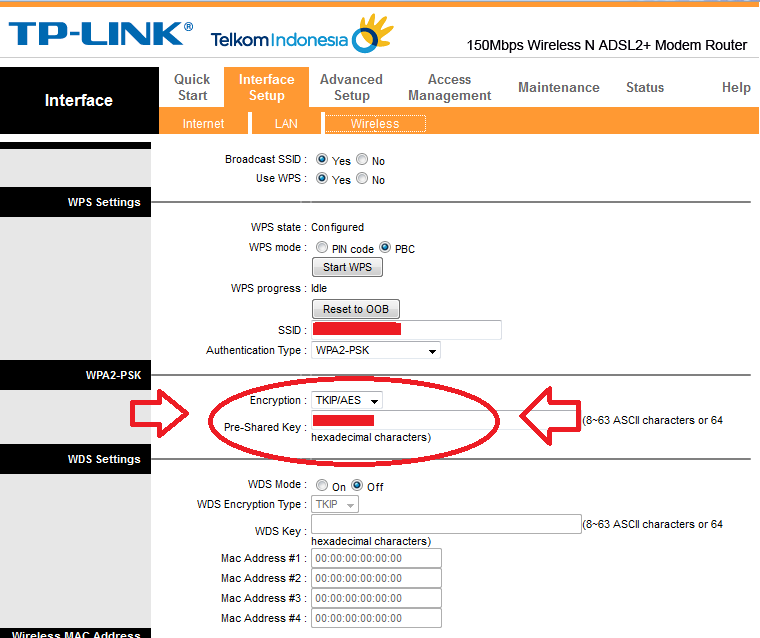This screenshot has width=760, height=638.
Task: Select the Wireless sub-tab
Action: (375, 124)
